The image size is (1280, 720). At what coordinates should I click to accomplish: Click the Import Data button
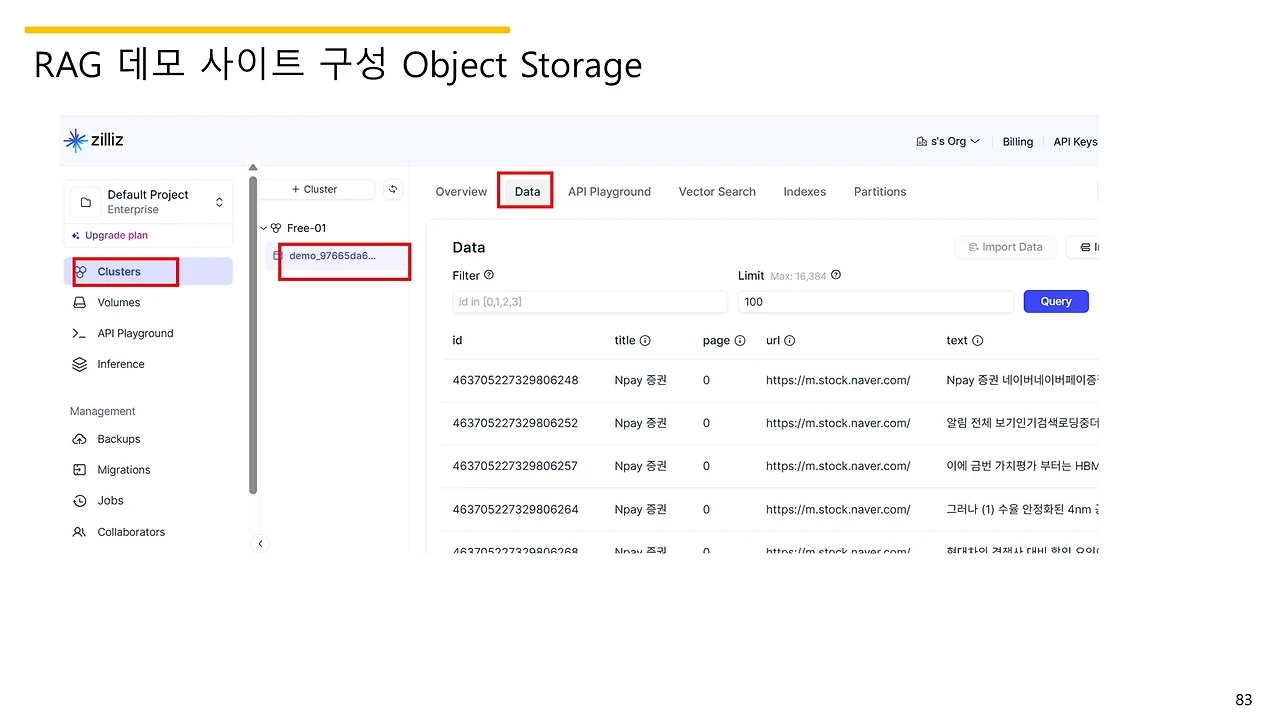point(1005,247)
